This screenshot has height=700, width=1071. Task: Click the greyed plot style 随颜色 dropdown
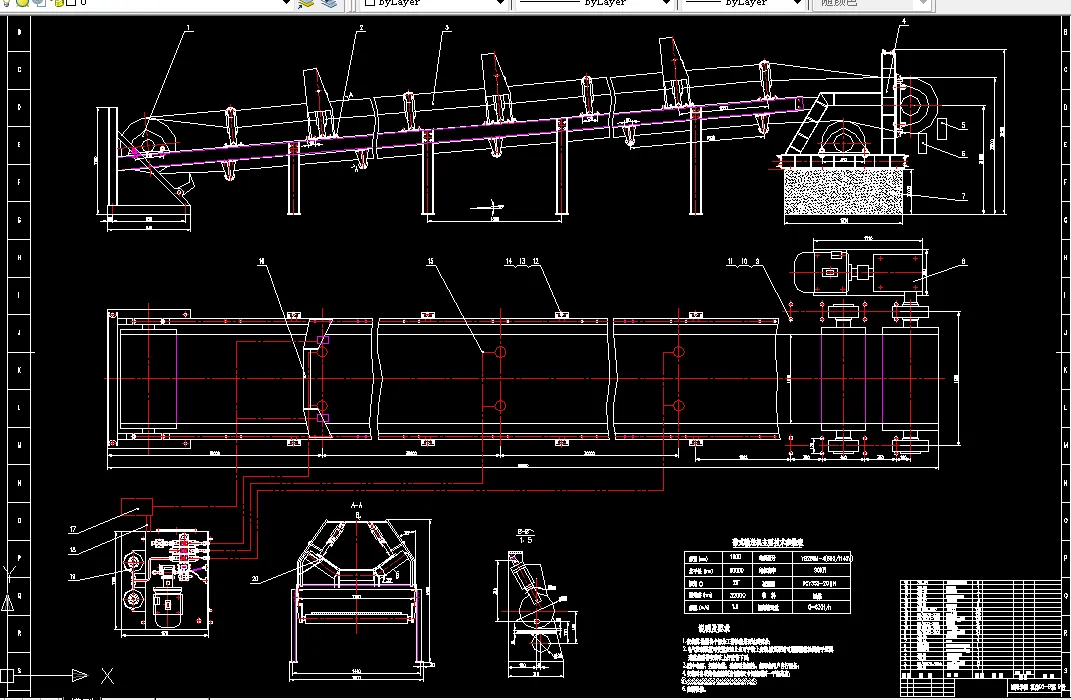point(871,3)
